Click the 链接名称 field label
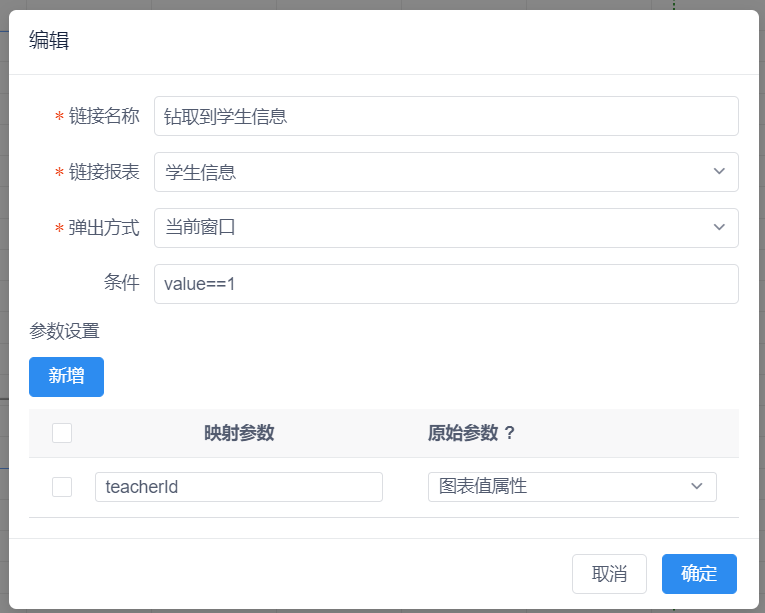The width and height of the screenshot is (765, 613). click(x=104, y=116)
